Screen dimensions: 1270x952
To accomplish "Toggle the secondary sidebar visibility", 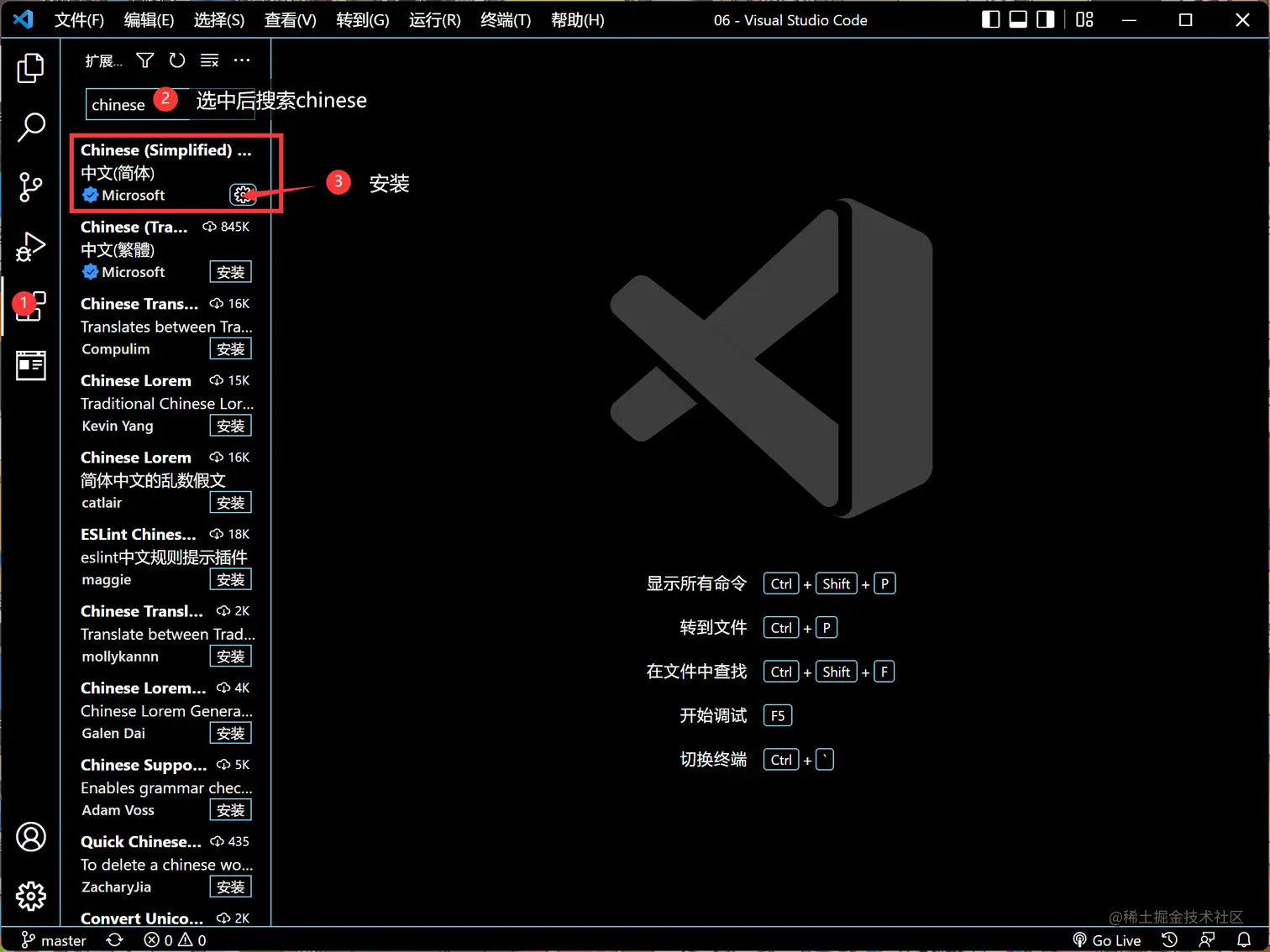I will (x=1044, y=18).
